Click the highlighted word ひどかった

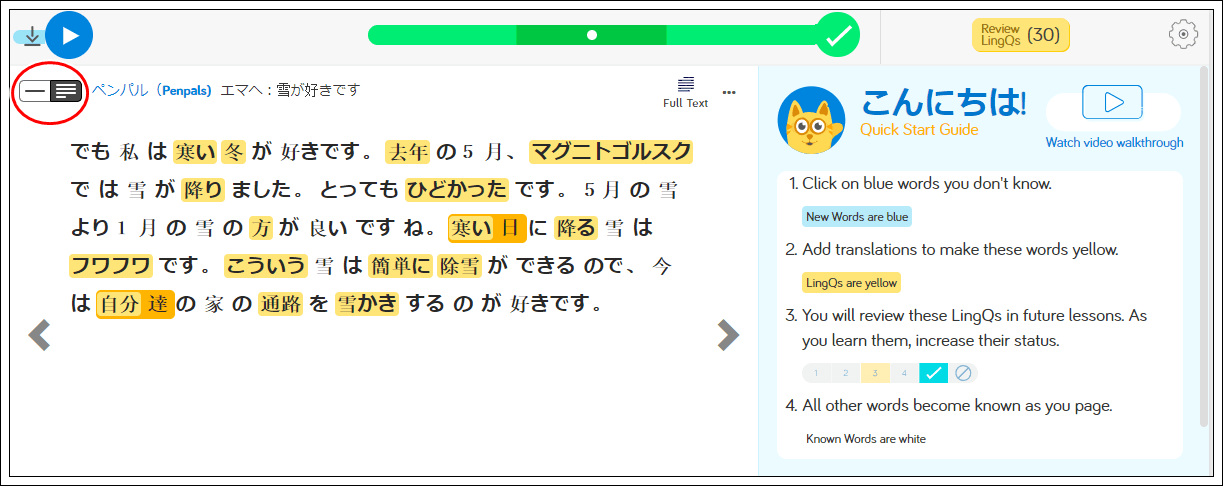[458, 190]
